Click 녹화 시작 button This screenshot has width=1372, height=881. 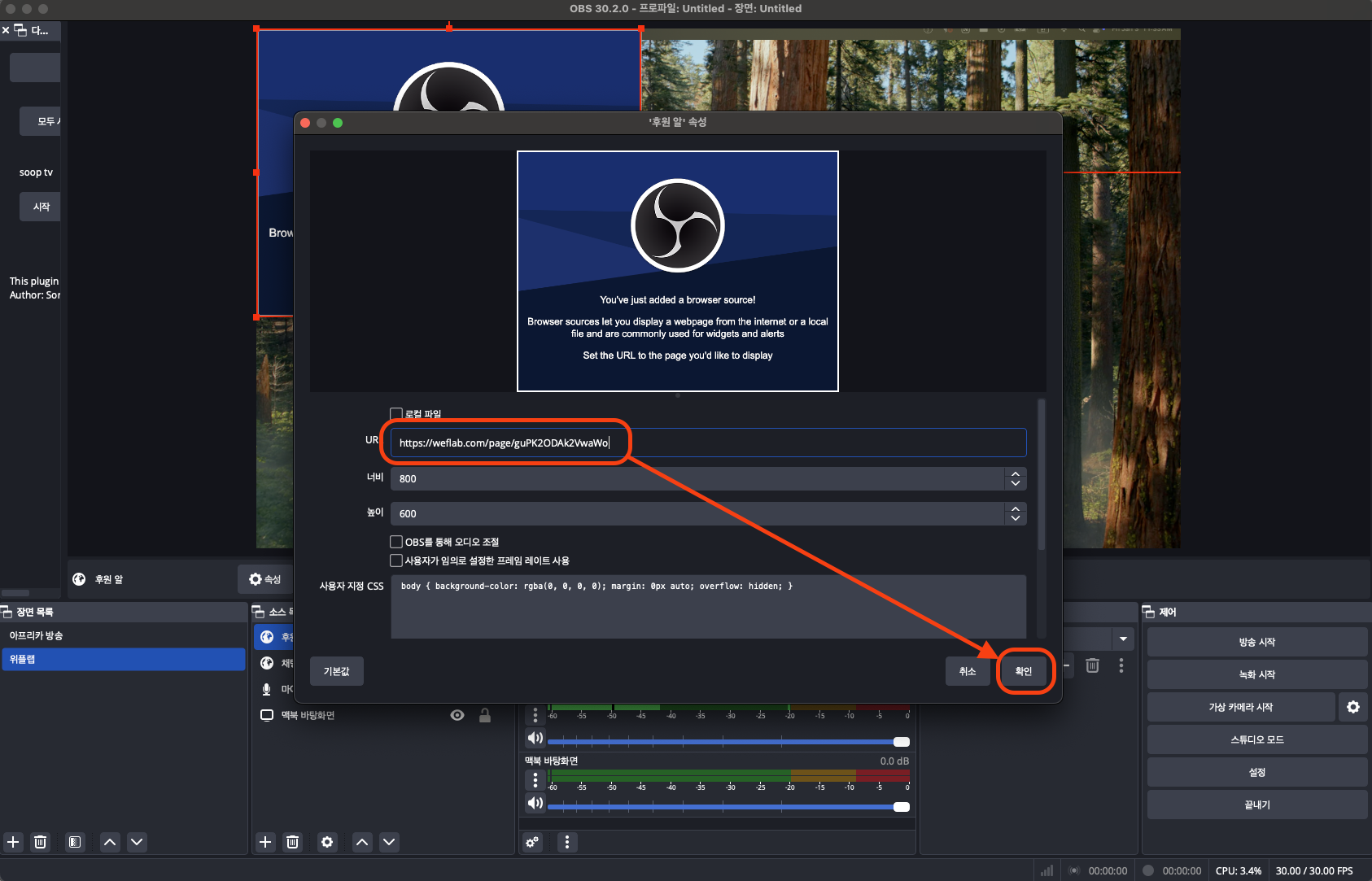point(1256,674)
